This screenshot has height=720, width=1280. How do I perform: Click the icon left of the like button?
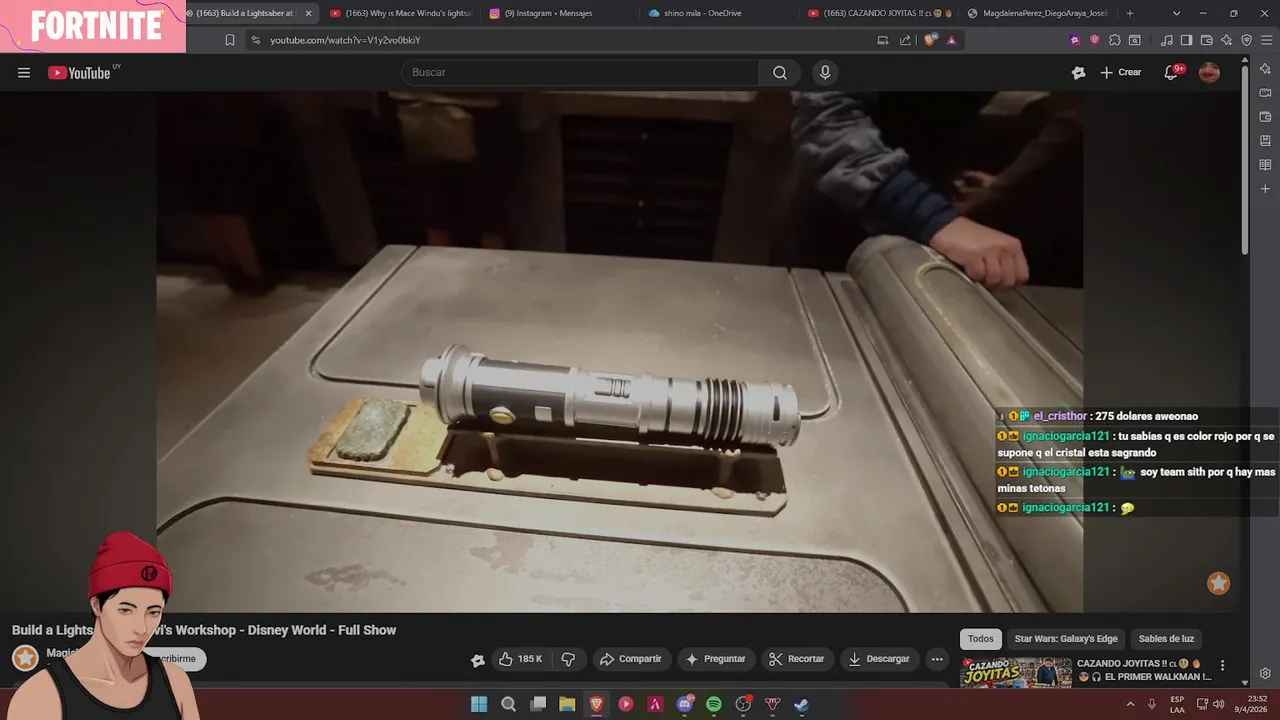click(478, 659)
